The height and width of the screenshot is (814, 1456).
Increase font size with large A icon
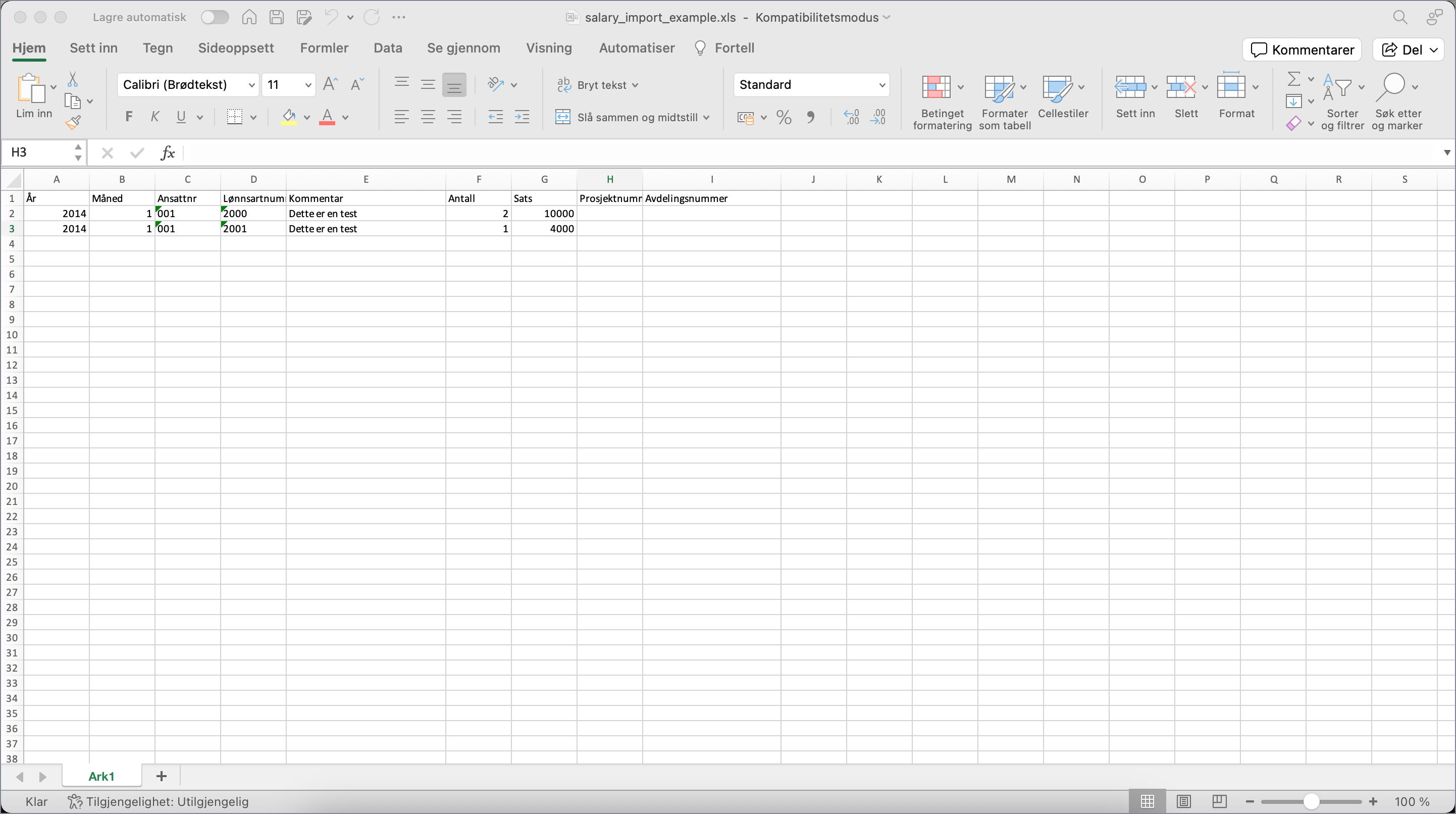[x=330, y=85]
